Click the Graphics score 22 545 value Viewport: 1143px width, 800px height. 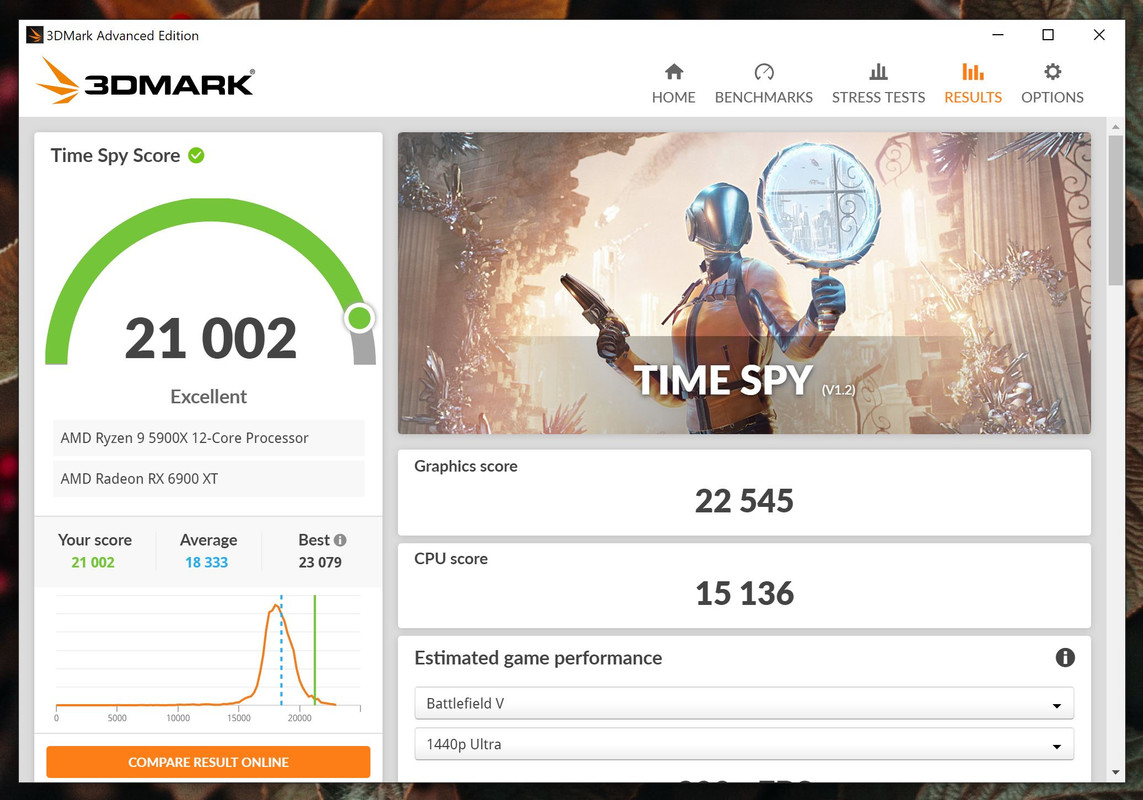[x=744, y=501]
